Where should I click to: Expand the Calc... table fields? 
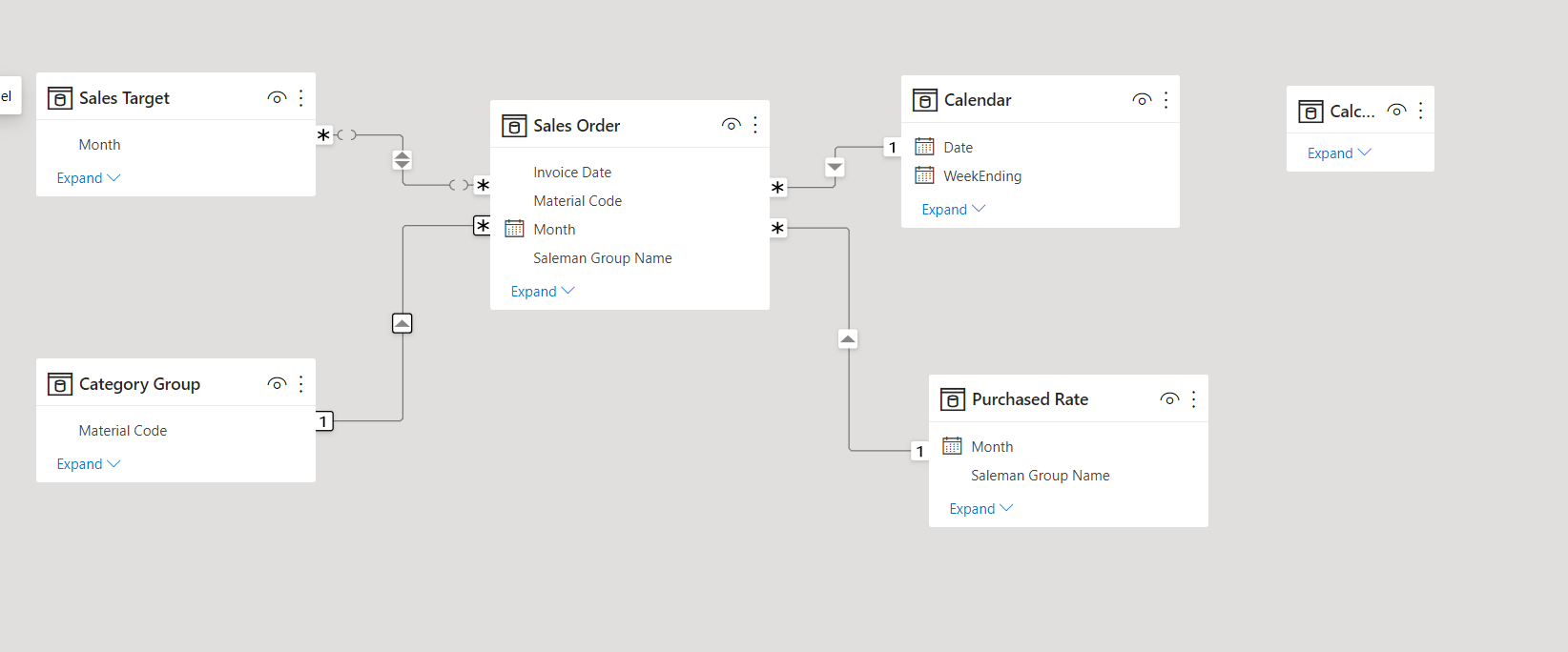(1339, 153)
